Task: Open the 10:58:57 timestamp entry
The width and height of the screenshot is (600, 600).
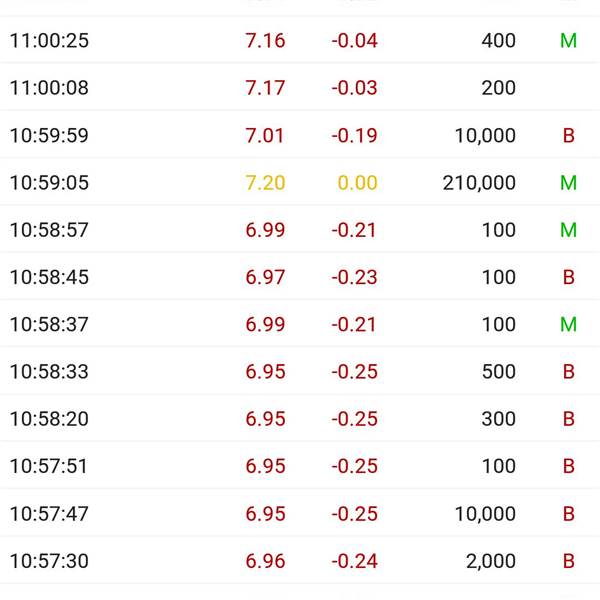Action: coord(49,230)
